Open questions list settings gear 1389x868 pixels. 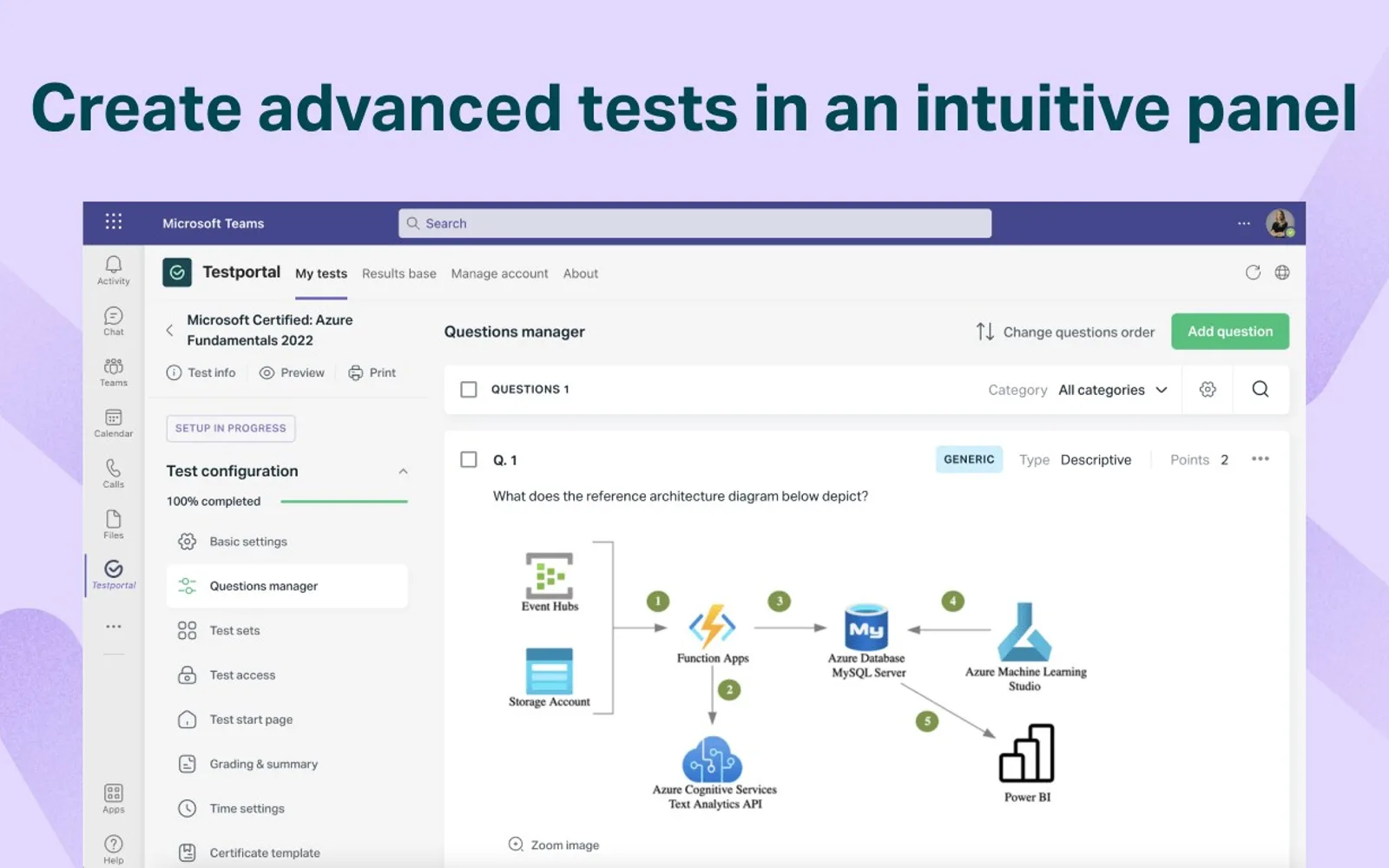1208,390
